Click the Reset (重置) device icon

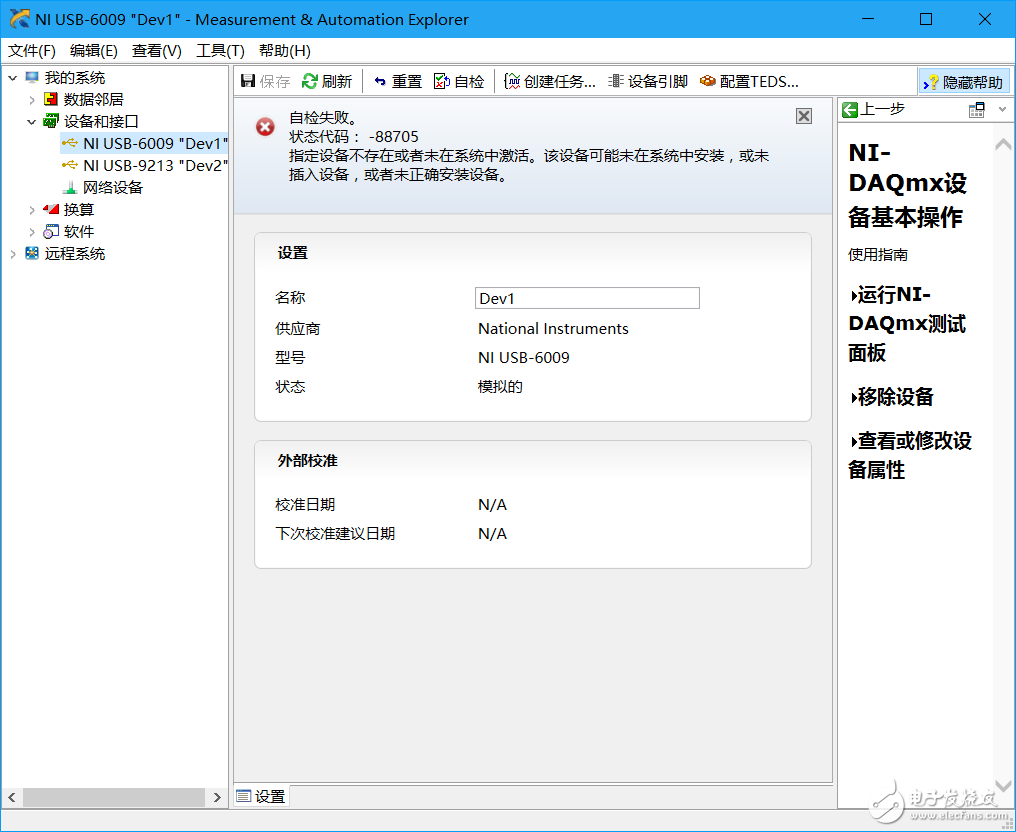pos(380,81)
